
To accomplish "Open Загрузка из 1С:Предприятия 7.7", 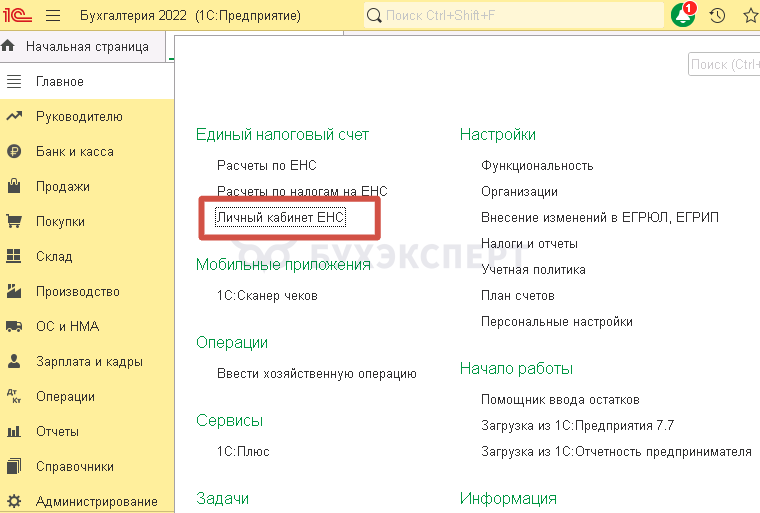I will click(577, 425).
